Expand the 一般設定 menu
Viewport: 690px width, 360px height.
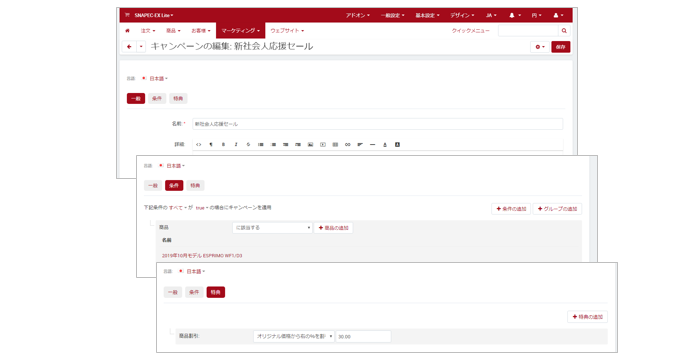[393, 15]
